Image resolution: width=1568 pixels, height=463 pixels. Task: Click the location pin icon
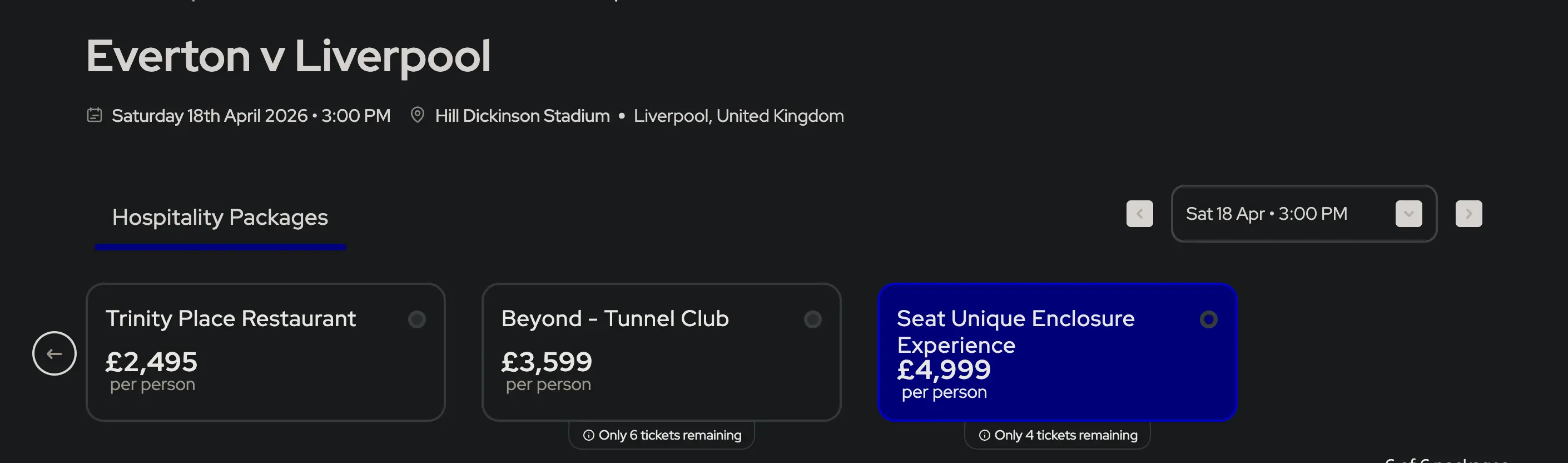(417, 115)
